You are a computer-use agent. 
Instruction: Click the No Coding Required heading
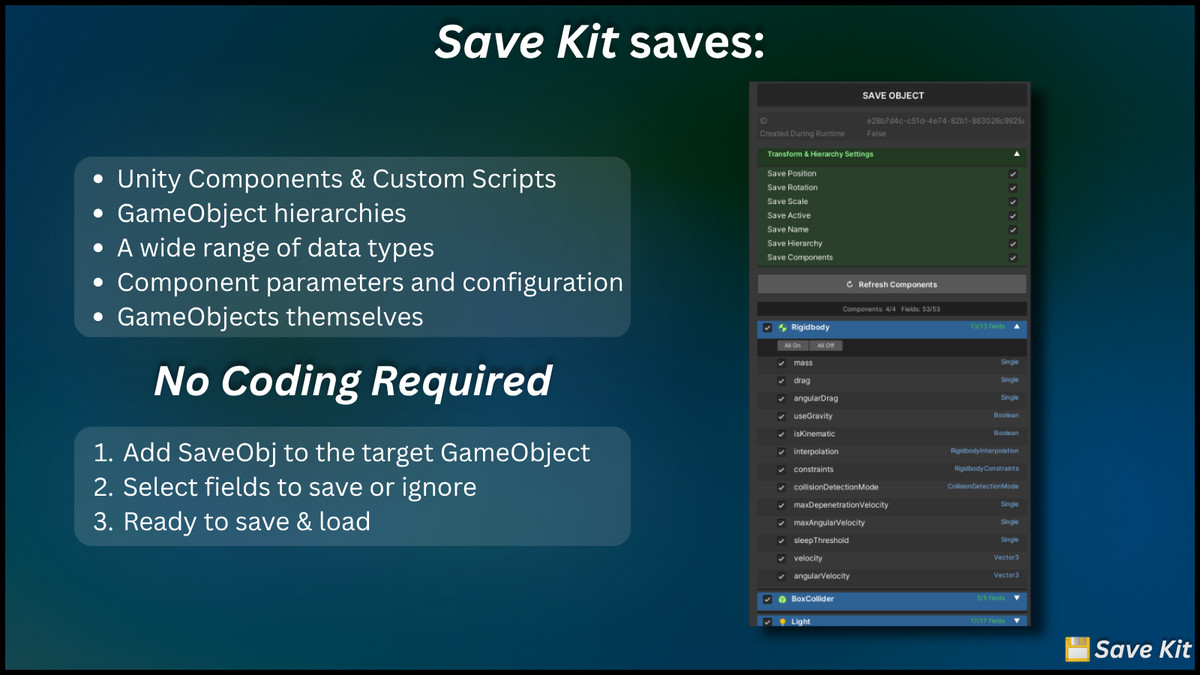pos(352,381)
